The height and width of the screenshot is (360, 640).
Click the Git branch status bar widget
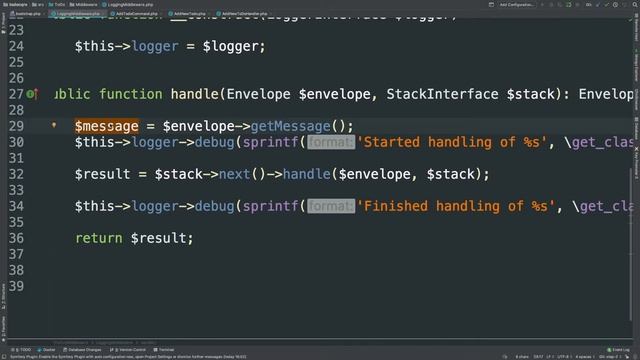click(x=610, y=357)
